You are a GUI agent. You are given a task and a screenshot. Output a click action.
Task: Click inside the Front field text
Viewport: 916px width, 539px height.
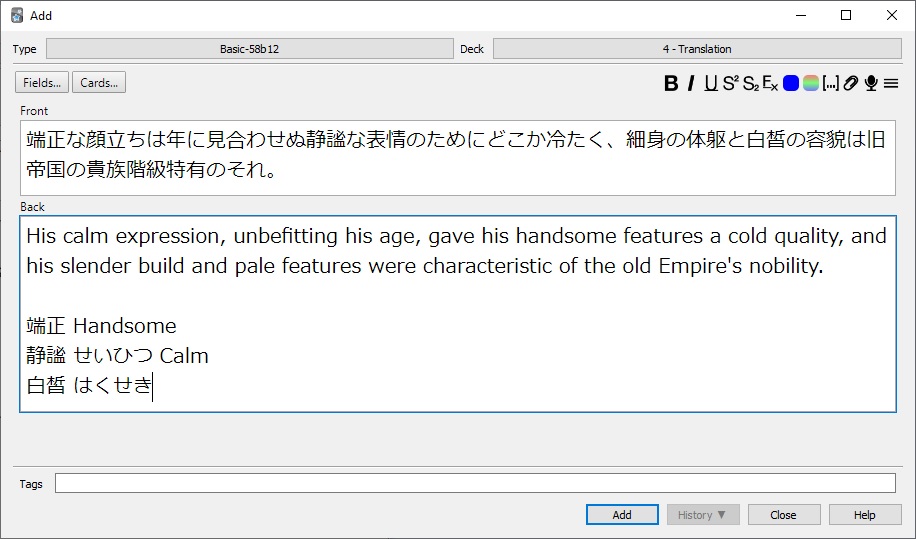456,156
